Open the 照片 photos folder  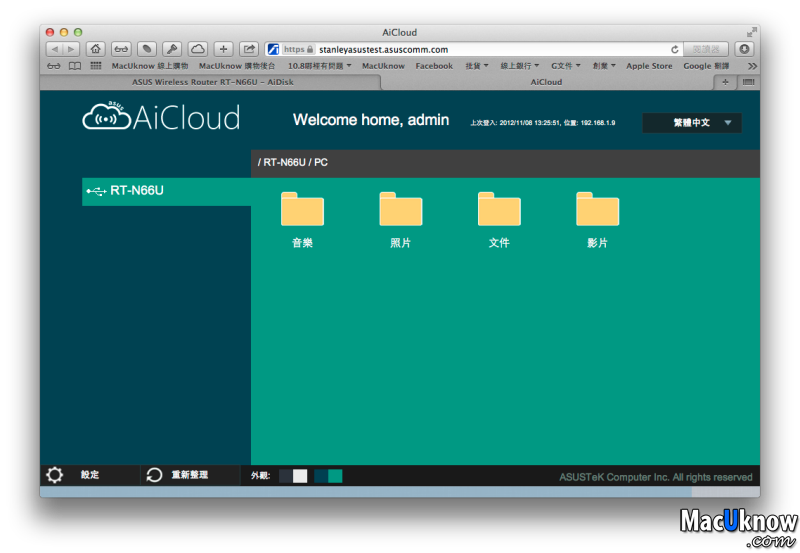tap(400, 211)
